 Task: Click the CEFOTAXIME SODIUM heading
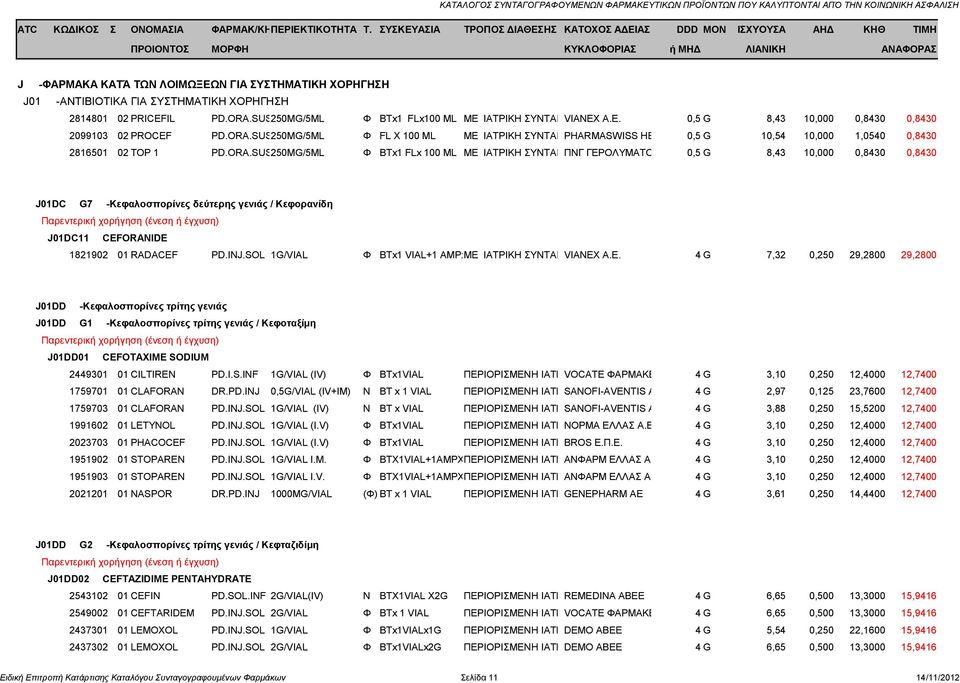156,357
